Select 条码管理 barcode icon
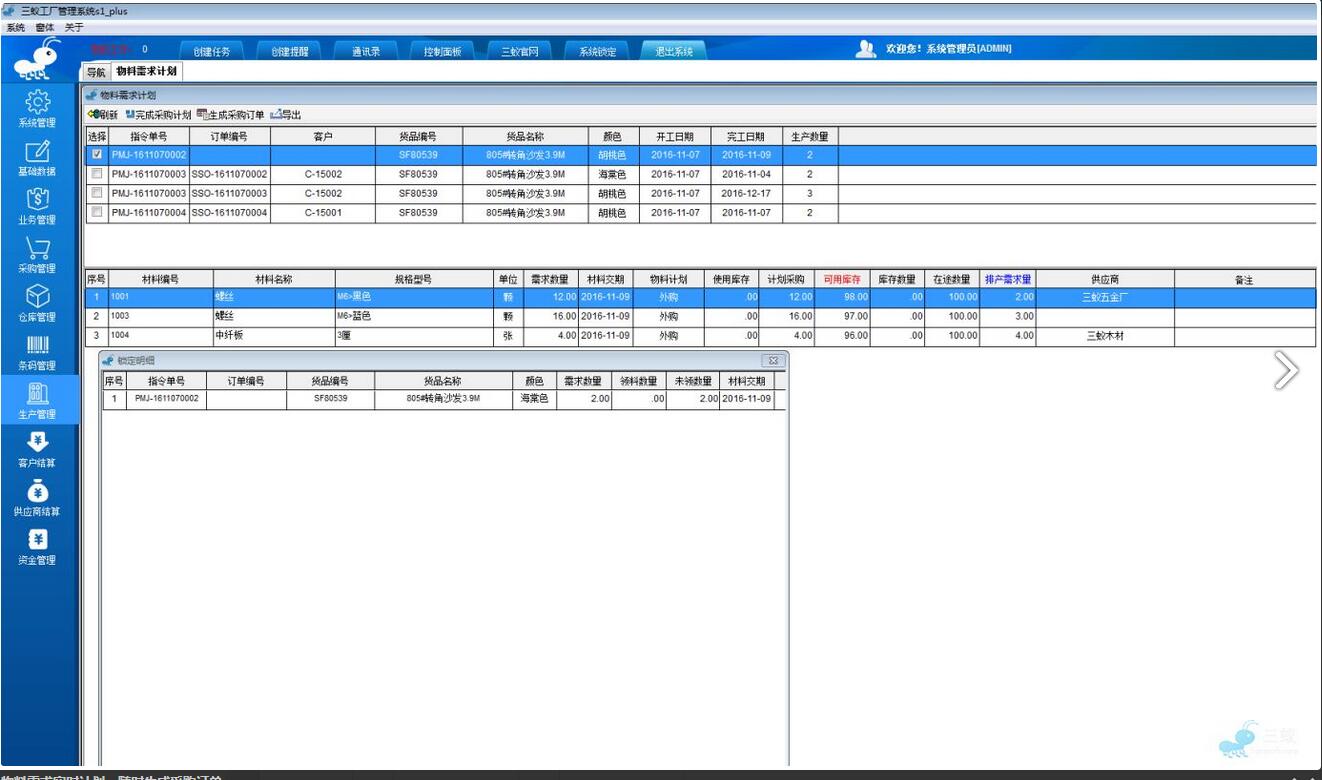1322x780 pixels. click(x=37, y=352)
